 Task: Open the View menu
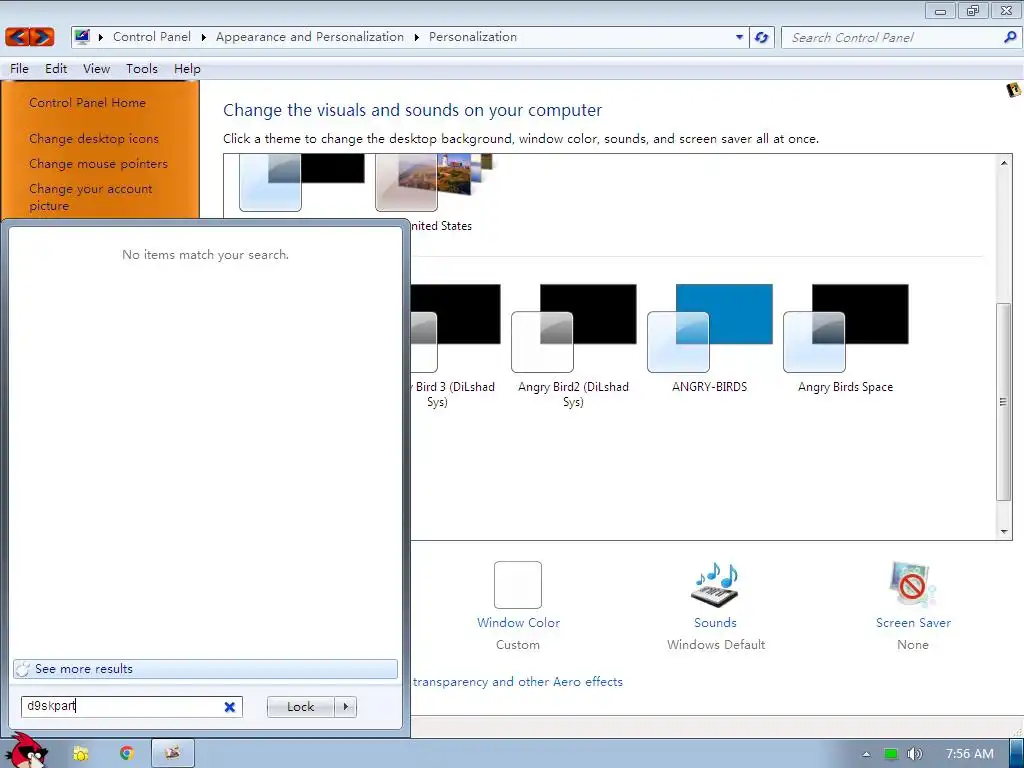click(x=97, y=69)
